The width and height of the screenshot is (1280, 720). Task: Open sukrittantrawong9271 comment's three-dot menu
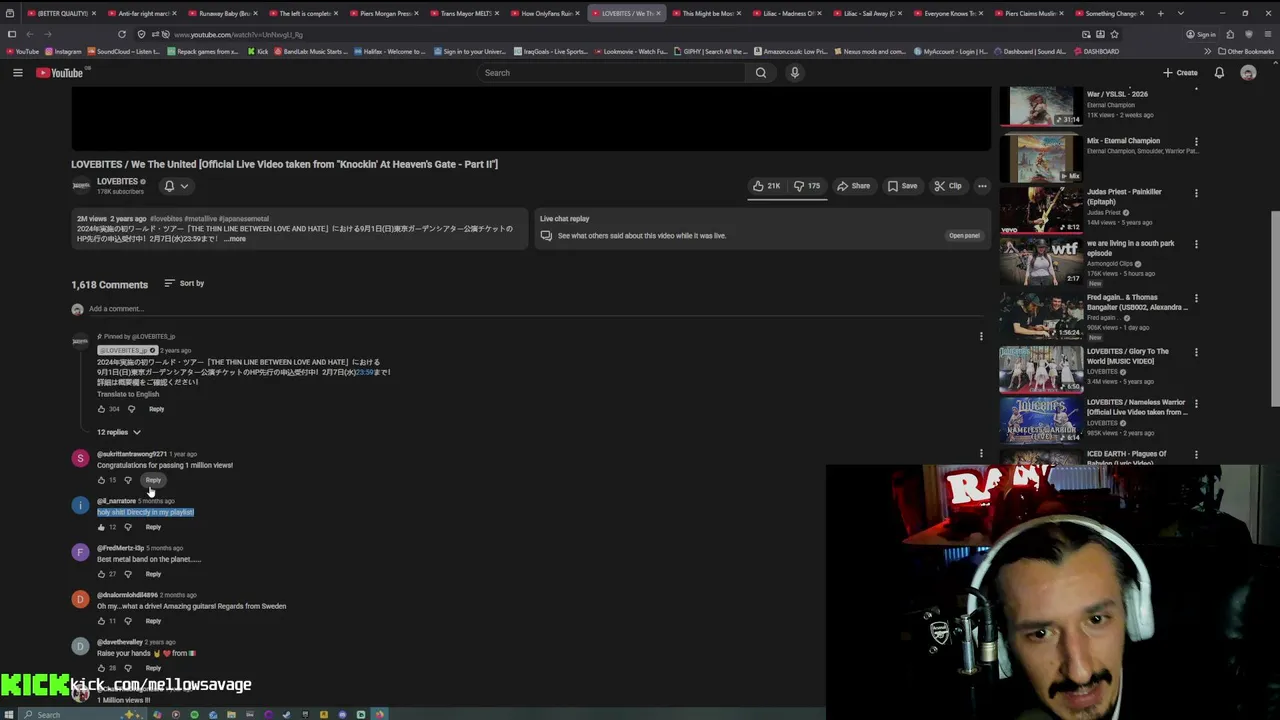pyautogui.click(x=981, y=454)
